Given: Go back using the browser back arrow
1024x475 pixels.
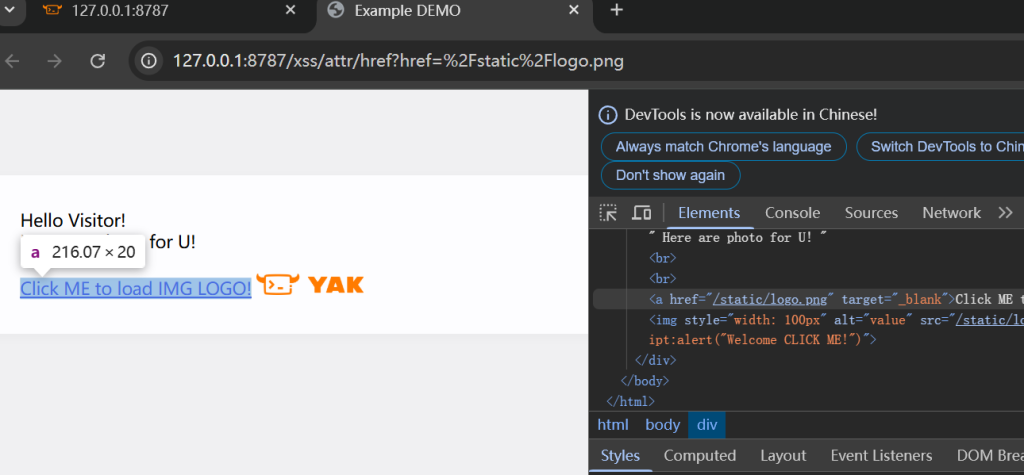Looking at the screenshot, I should pyautogui.click(x=13, y=61).
